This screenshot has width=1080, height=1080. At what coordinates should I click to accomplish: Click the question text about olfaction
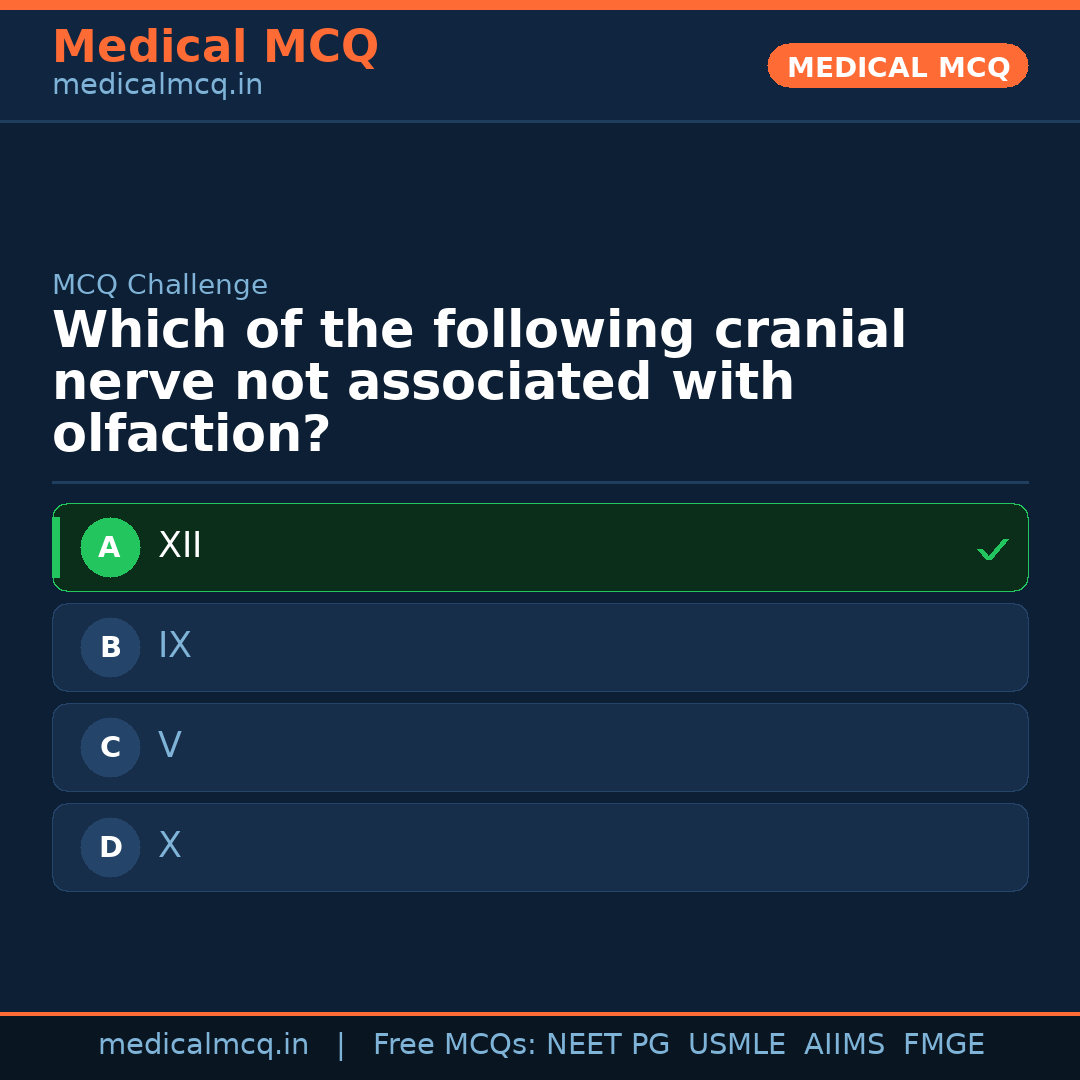click(x=480, y=380)
